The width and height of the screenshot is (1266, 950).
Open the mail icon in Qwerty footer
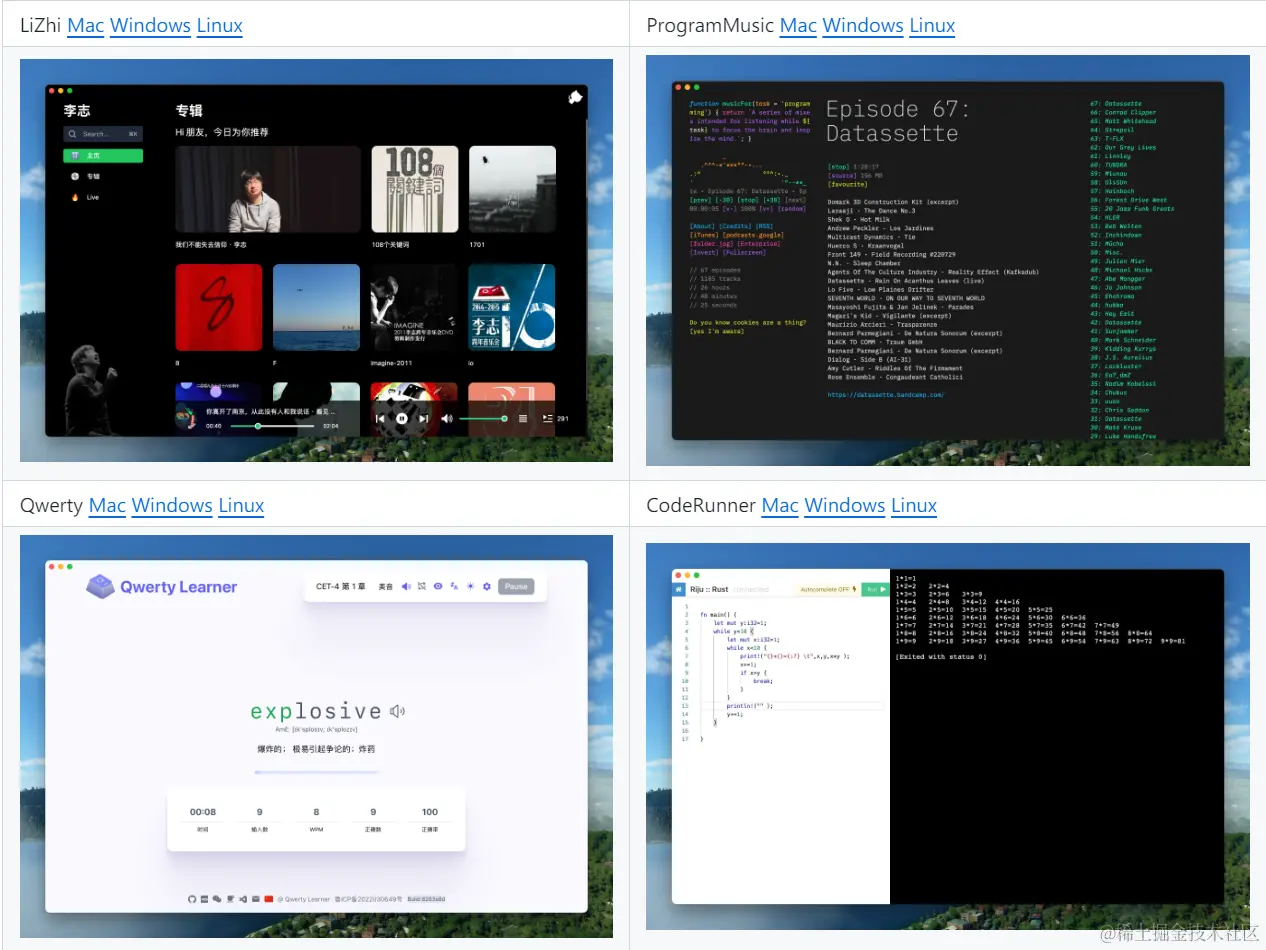click(256, 899)
